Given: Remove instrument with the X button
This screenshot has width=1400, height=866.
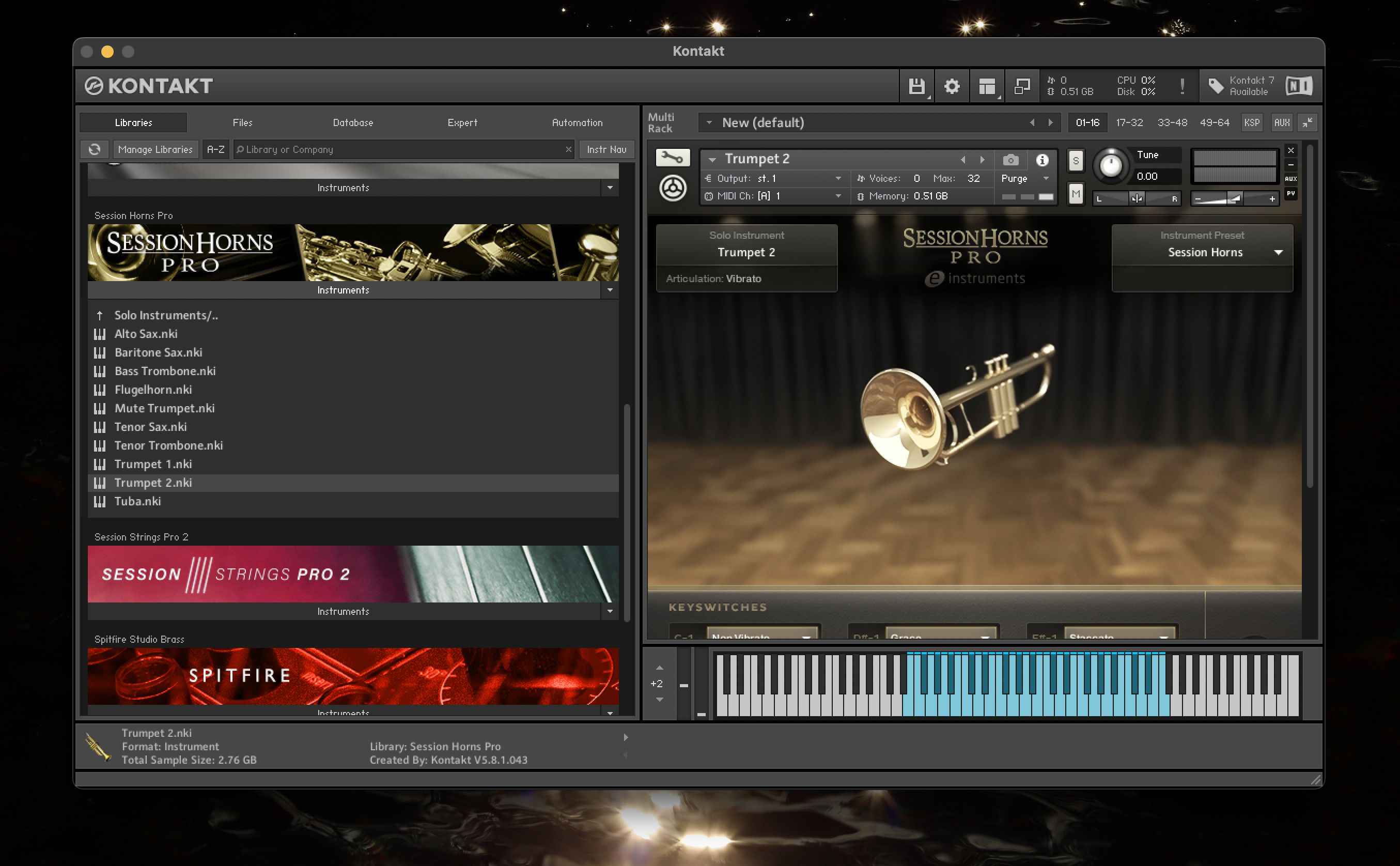Looking at the screenshot, I should 1290,151.
